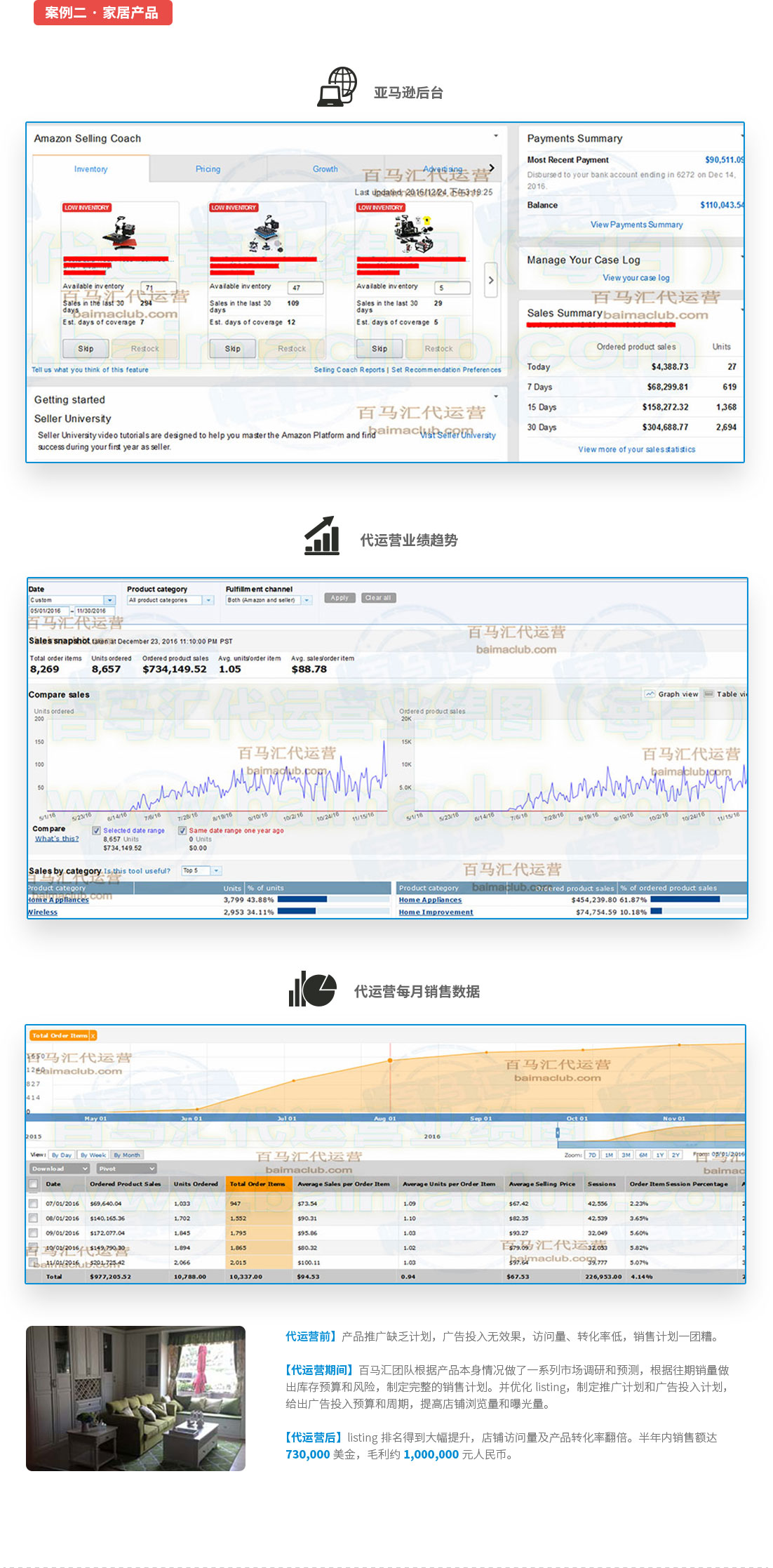Click the laptop globe icon beside 亚马逊后台
Screen dimensions: 773x1568
337,88
